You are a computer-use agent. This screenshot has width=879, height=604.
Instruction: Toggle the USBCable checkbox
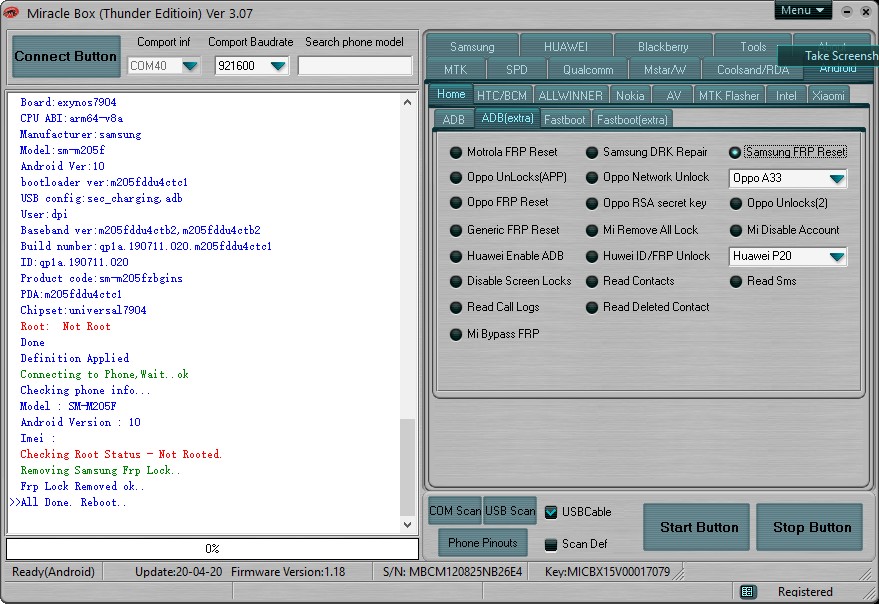pos(551,512)
